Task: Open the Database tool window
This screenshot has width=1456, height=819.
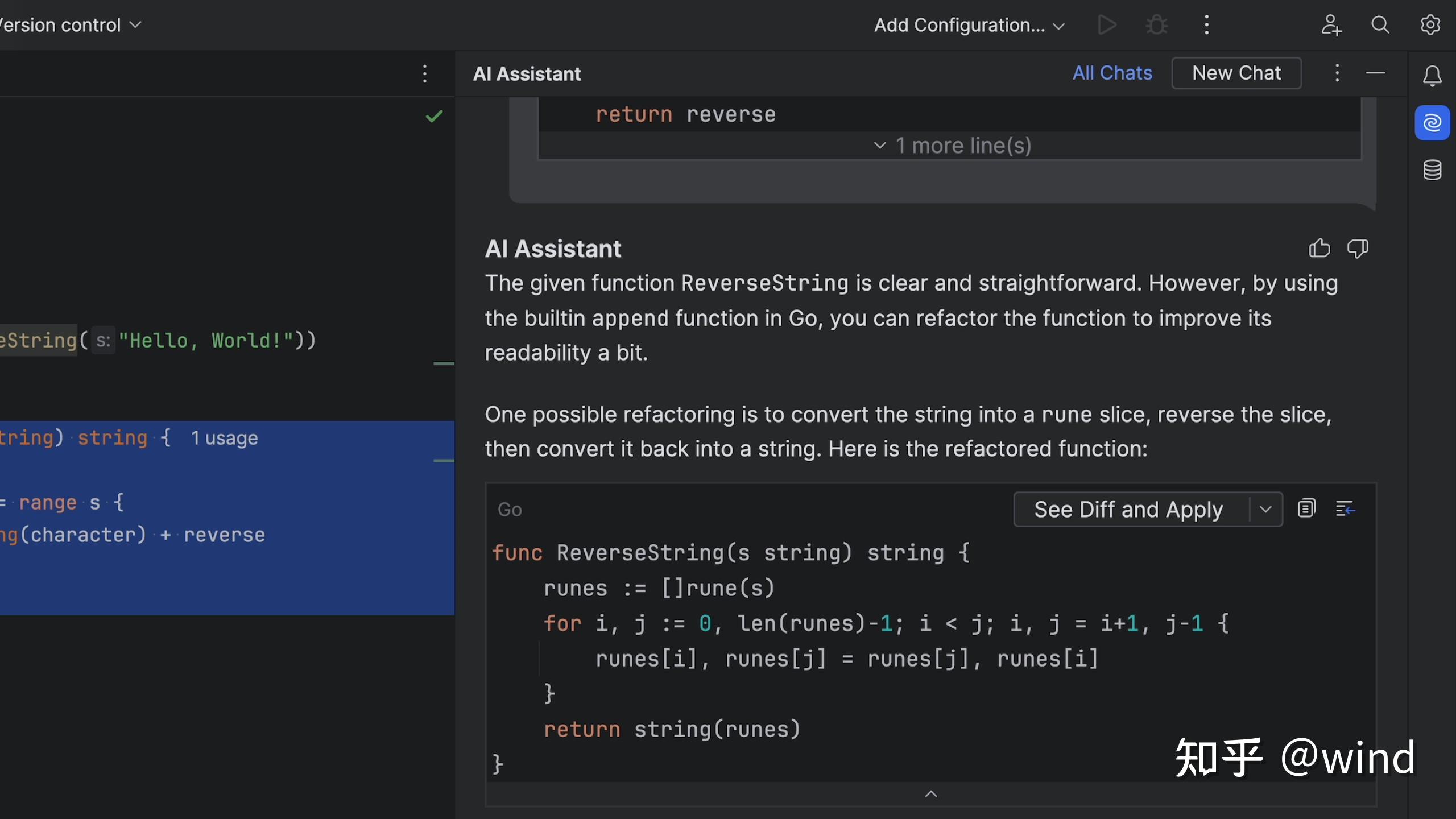Action: tap(1433, 169)
